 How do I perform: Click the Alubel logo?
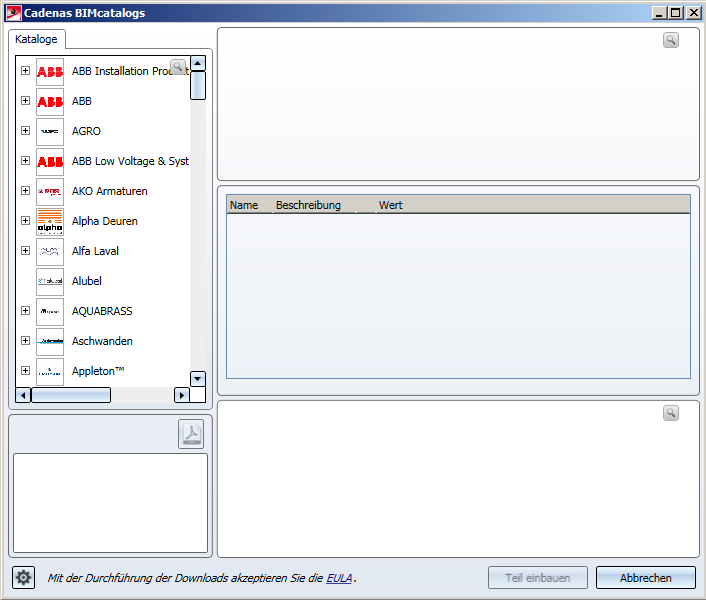(50, 282)
